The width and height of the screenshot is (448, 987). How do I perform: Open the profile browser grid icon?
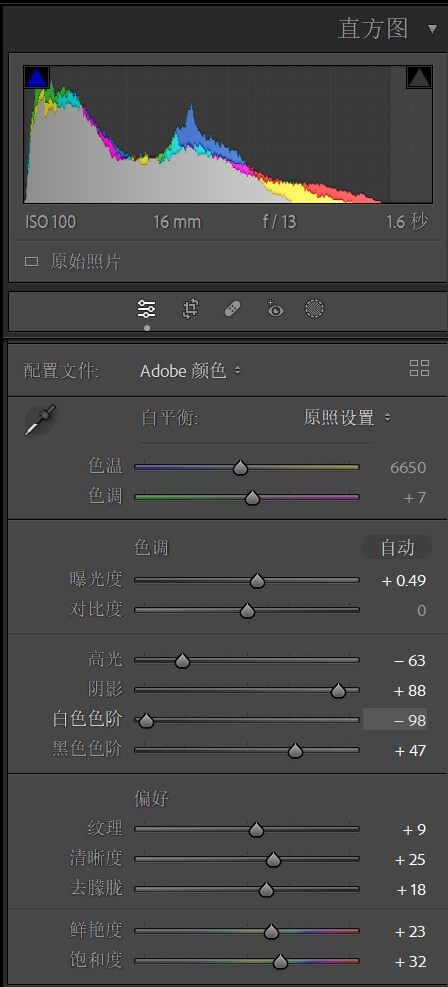(419, 368)
